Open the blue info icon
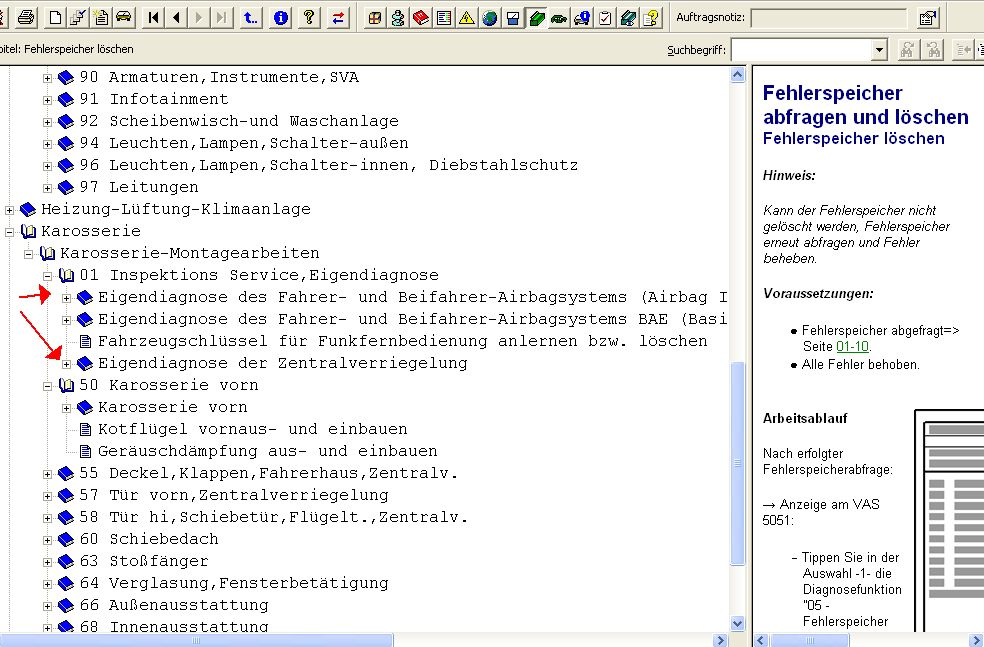Screen dimensions: 984x647 (x=281, y=17)
